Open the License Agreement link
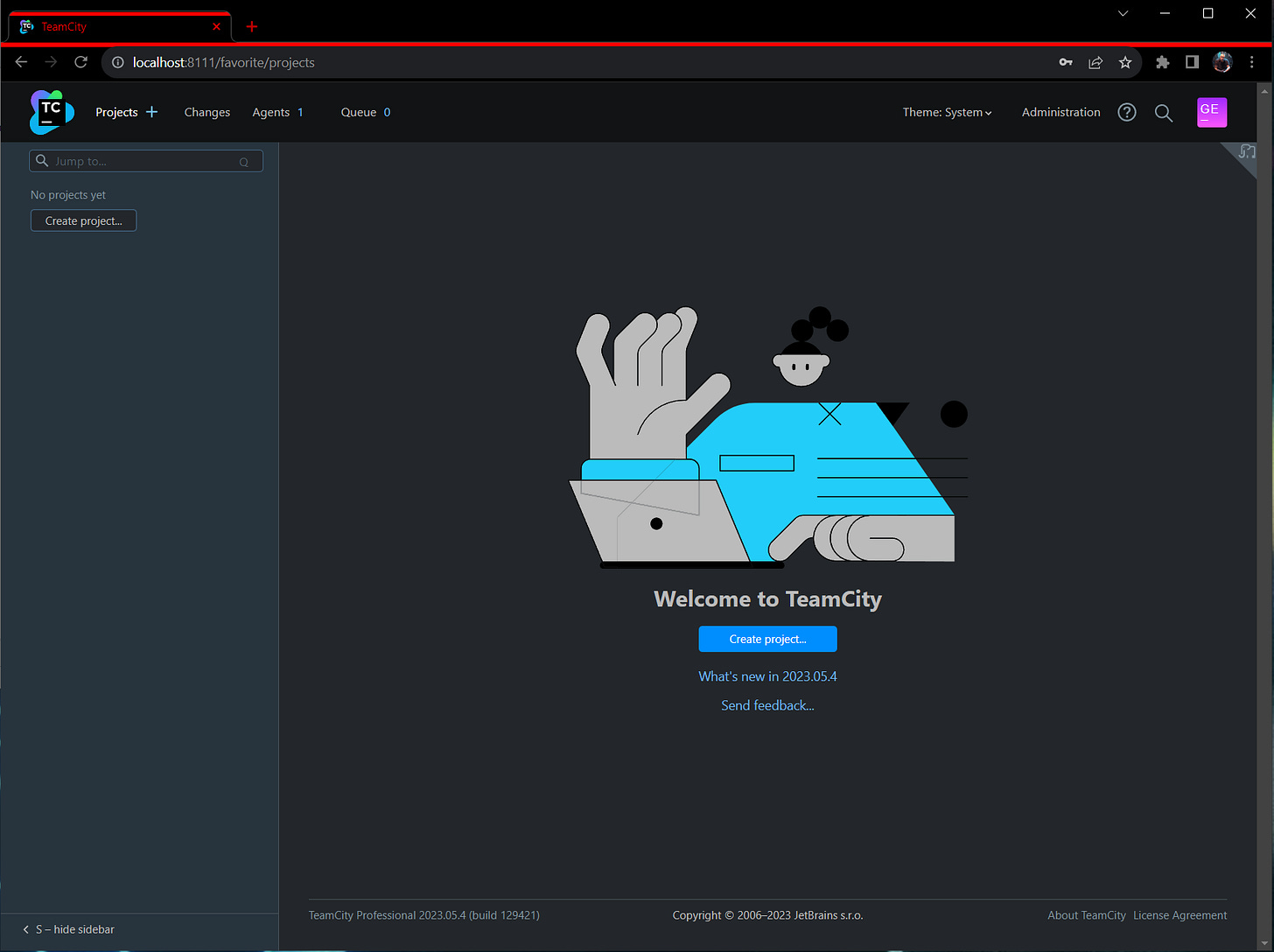This screenshot has height=952, width=1274. click(x=1180, y=915)
